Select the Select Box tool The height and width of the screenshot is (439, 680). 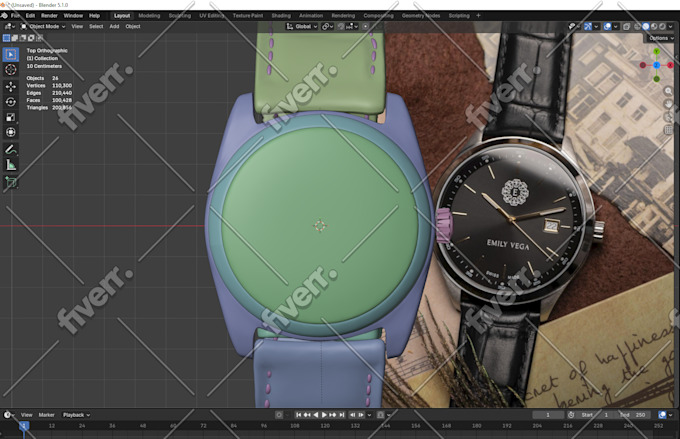10,54
